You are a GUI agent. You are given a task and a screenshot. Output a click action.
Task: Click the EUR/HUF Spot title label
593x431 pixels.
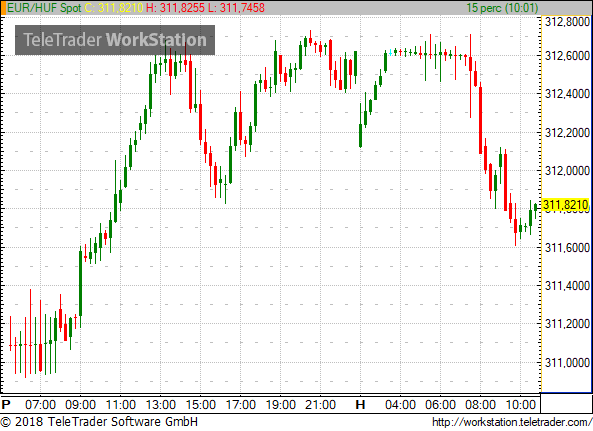tap(44, 8)
